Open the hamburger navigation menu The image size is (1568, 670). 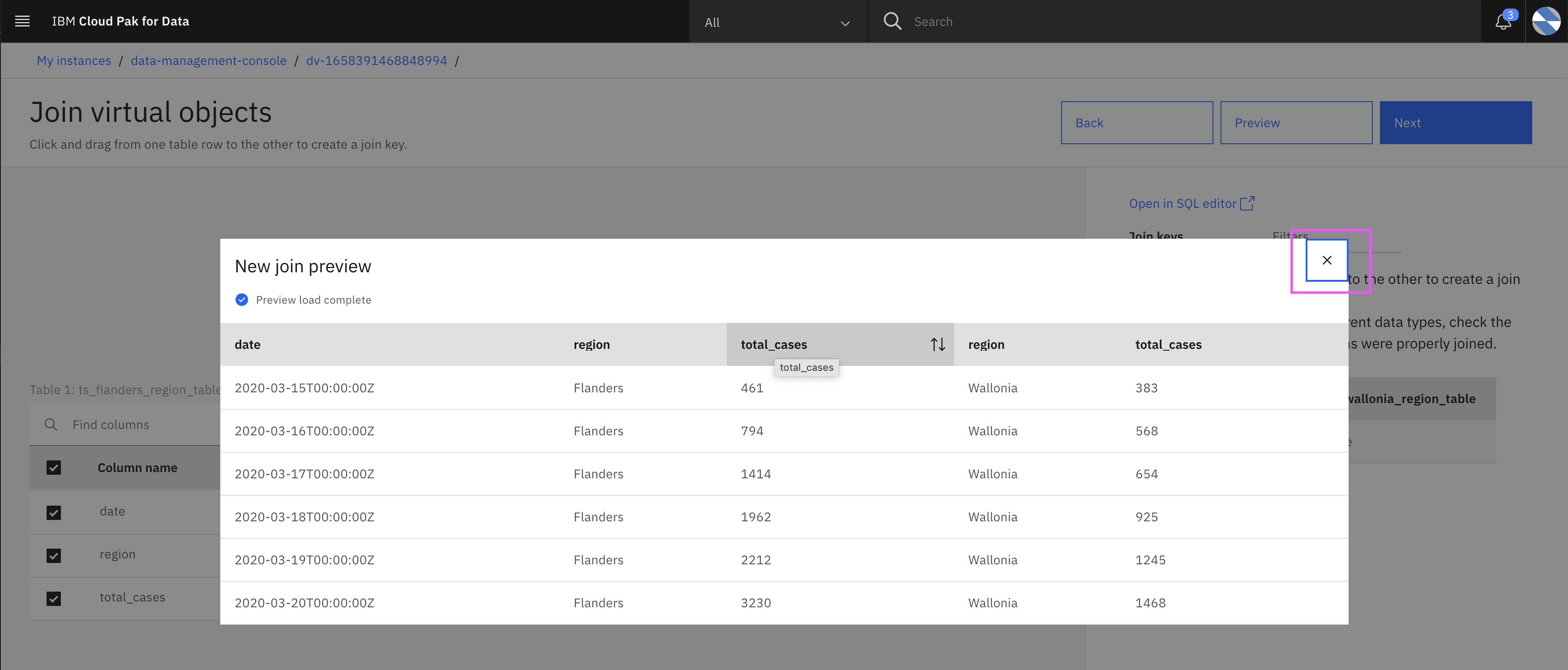(22, 21)
